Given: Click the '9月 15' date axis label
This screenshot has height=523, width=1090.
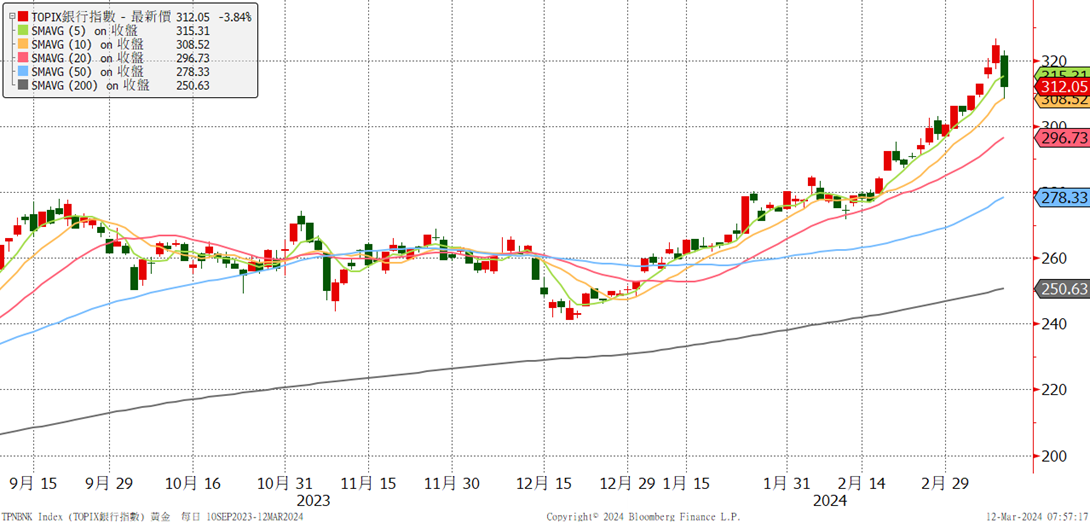Looking at the screenshot, I should [x=34, y=482].
